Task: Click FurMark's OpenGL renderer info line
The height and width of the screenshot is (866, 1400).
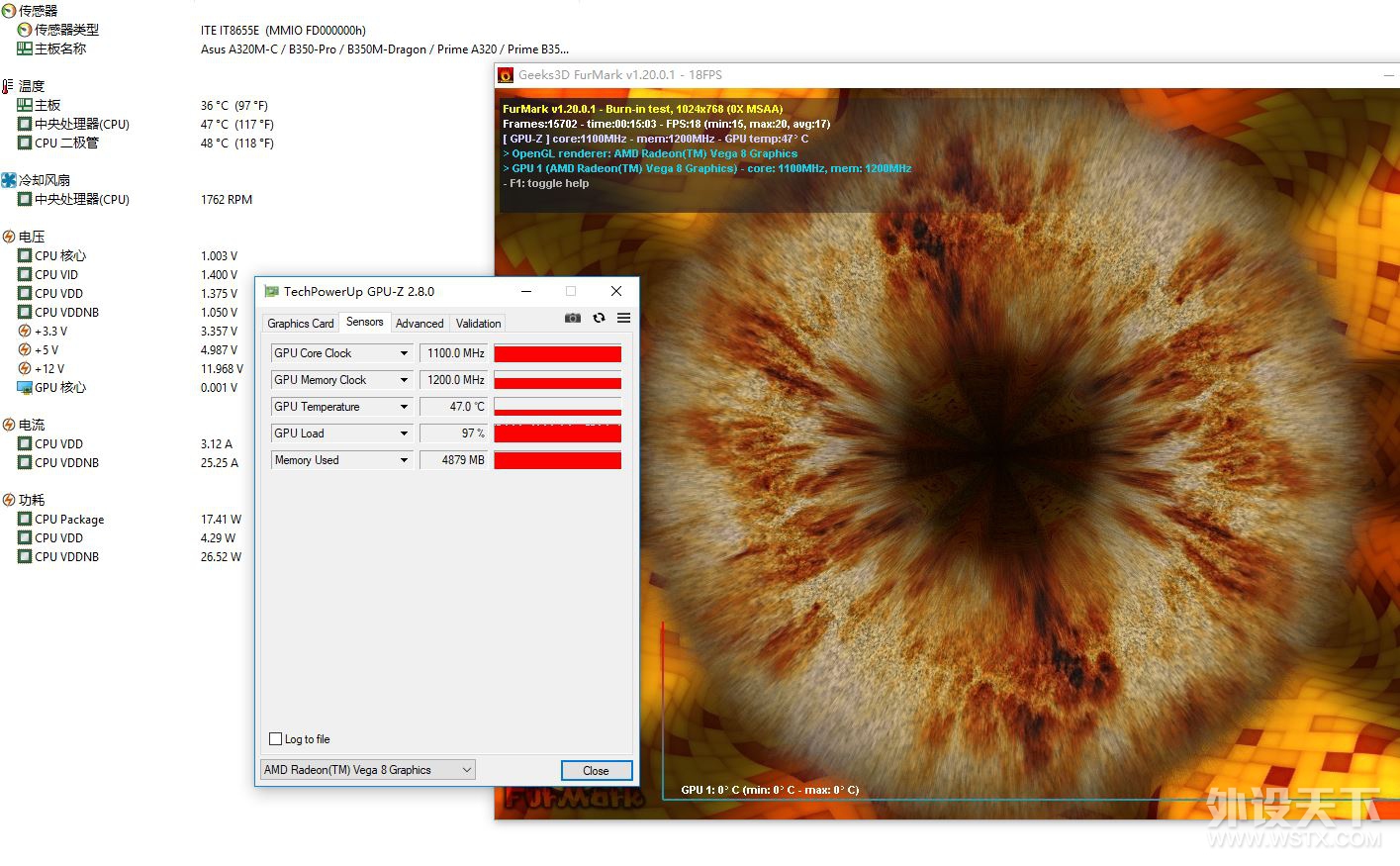Action: coord(650,153)
